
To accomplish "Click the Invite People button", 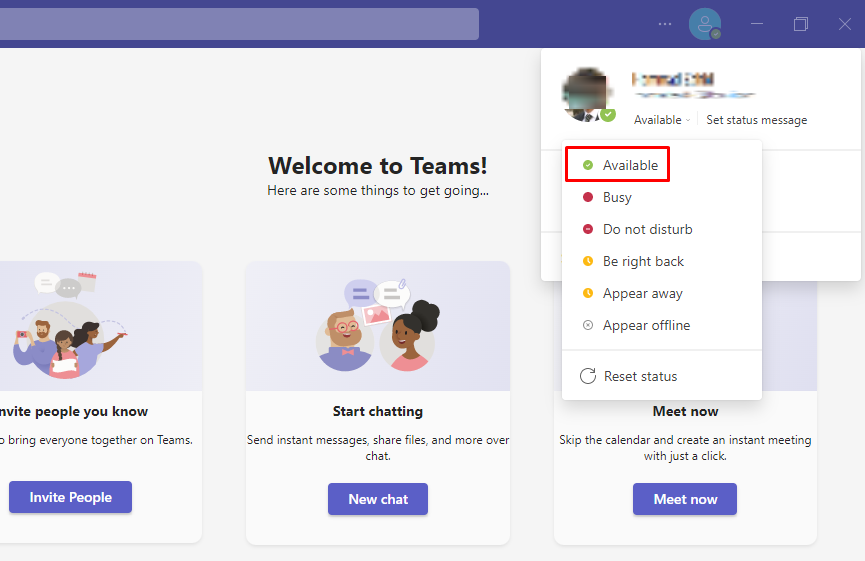I will pos(71,497).
